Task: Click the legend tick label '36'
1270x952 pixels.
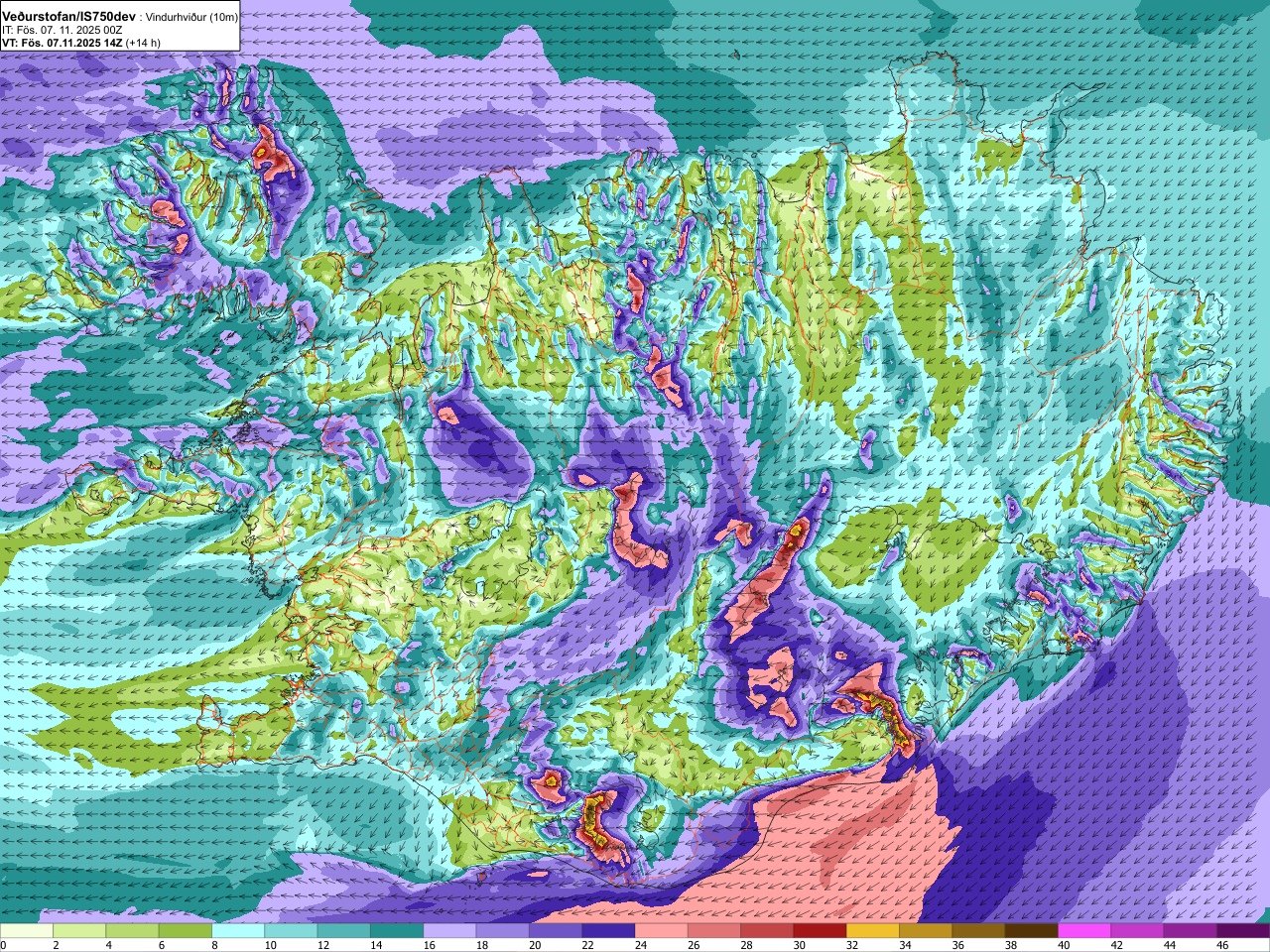Action: pyautogui.click(x=957, y=945)
